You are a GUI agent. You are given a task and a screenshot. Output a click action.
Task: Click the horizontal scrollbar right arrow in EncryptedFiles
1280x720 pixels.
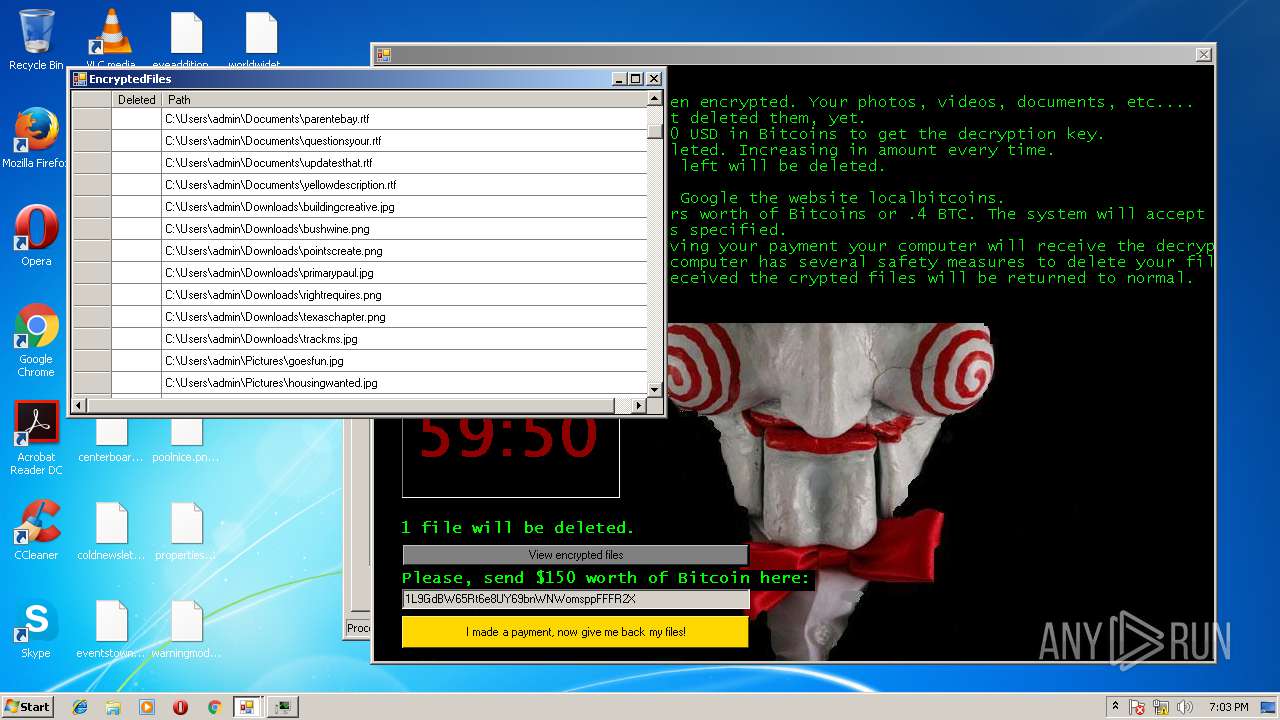(639, 405)
